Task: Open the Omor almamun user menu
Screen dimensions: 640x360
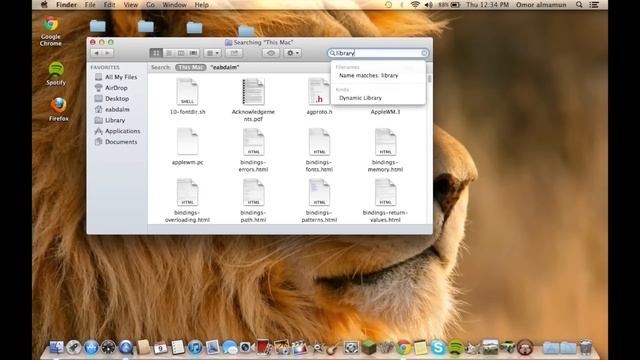Action: coord(541,5)
